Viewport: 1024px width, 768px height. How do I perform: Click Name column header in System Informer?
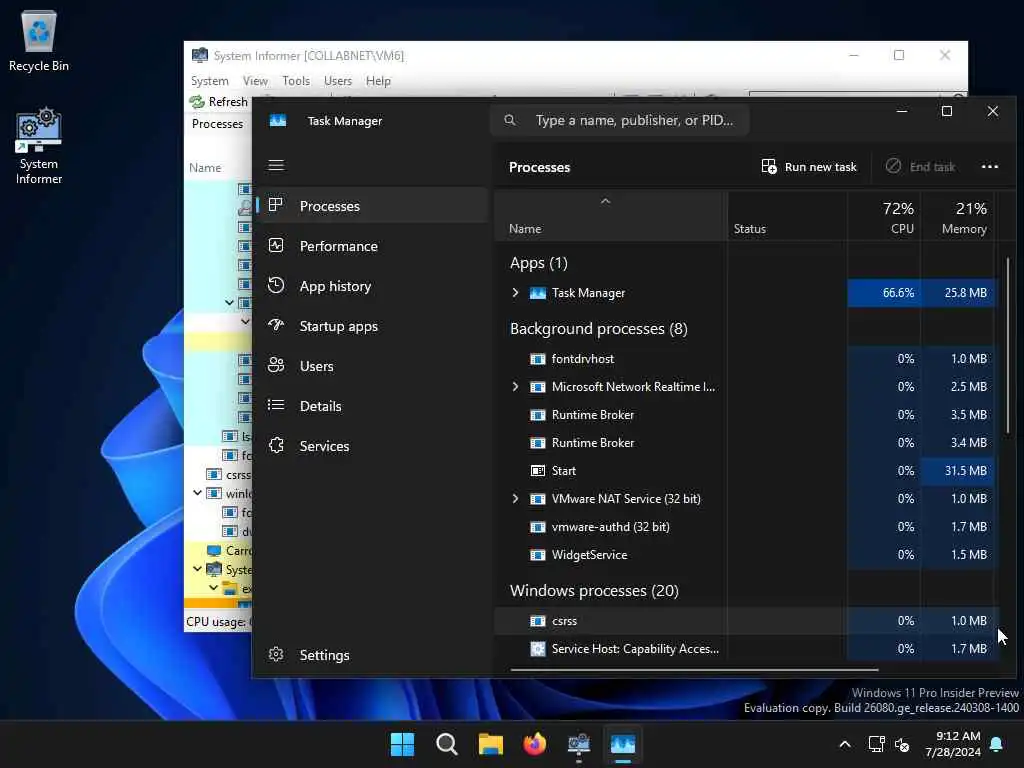pos(205,168)
